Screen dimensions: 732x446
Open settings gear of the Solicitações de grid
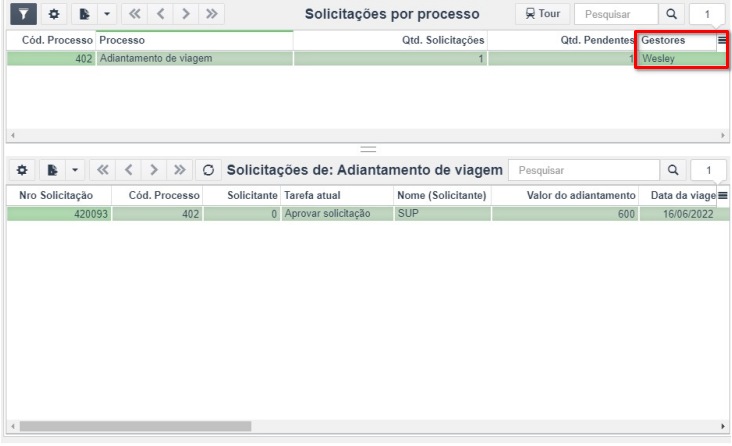click(22, 170)
